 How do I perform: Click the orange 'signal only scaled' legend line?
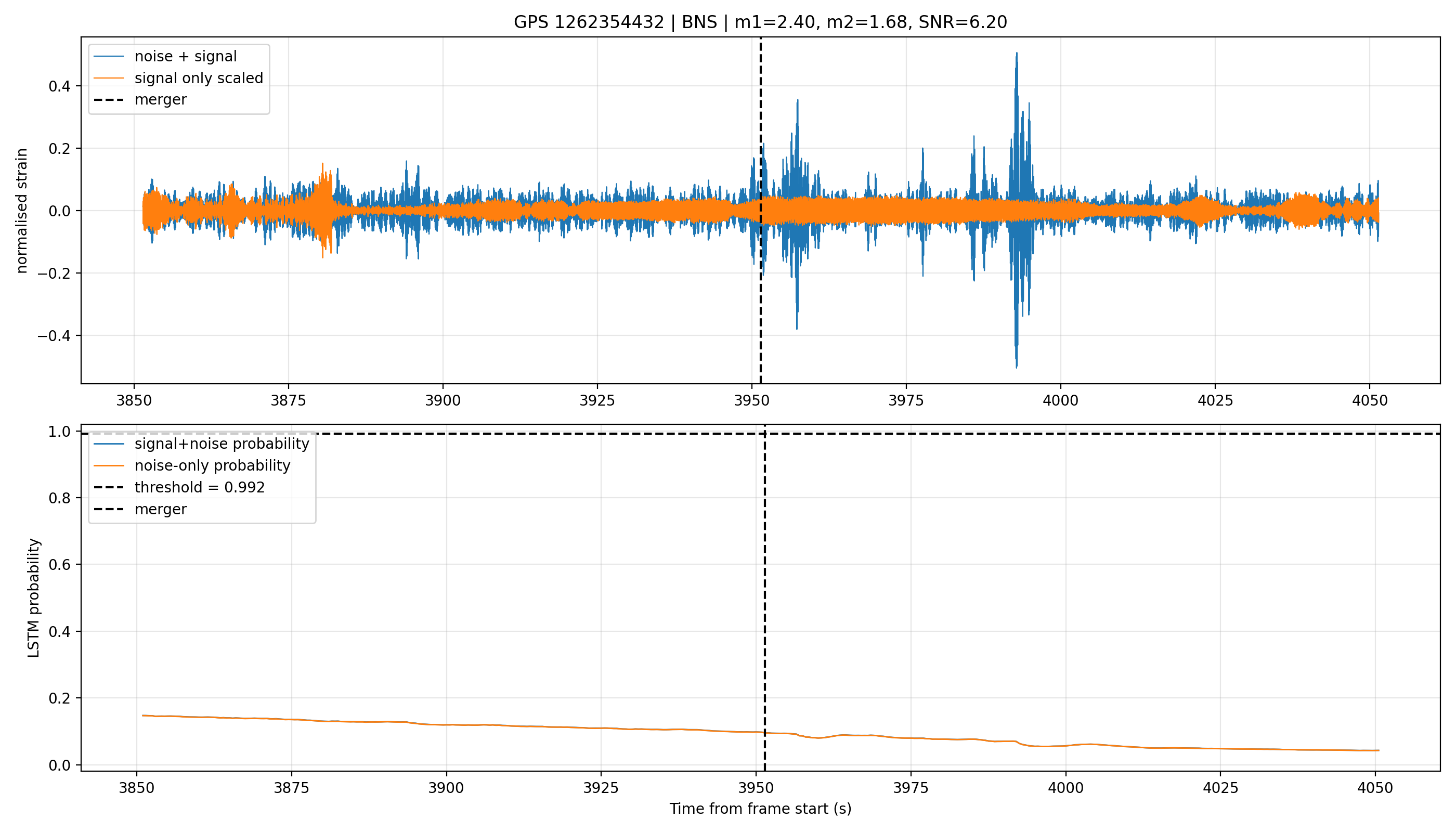point(109,79)
